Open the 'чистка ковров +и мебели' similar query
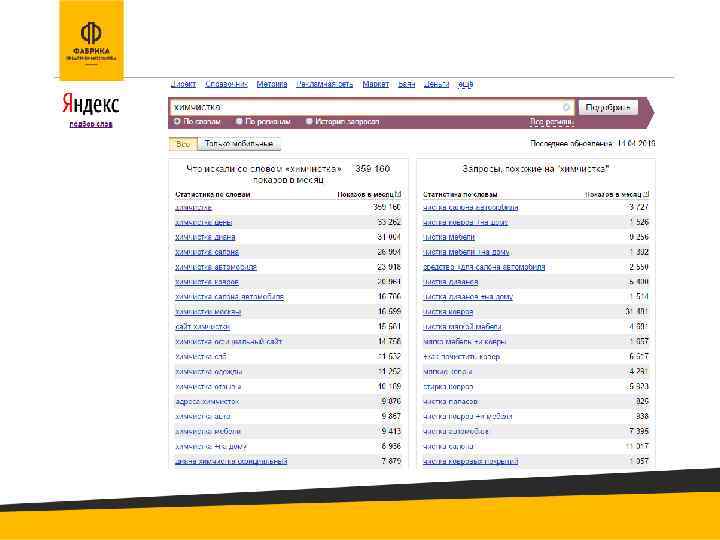Screen dimensions: 720x540 click(467, 416)
